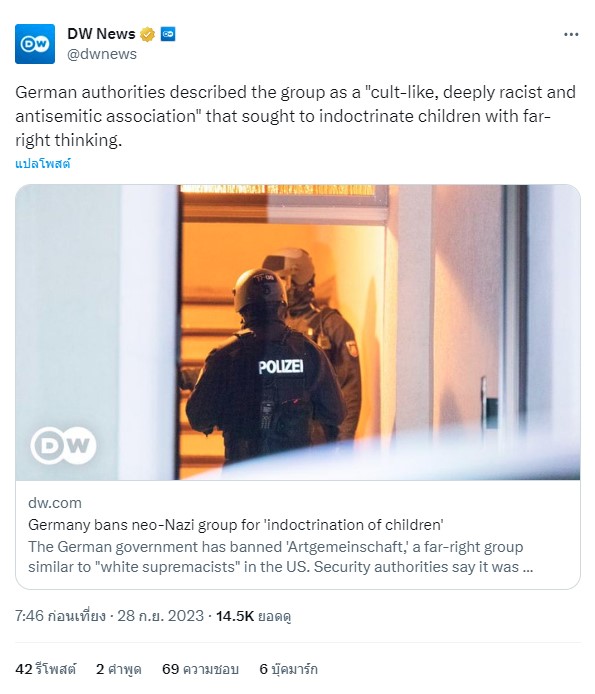Click the 7:46 post timestamp

[x=60, y=616]
